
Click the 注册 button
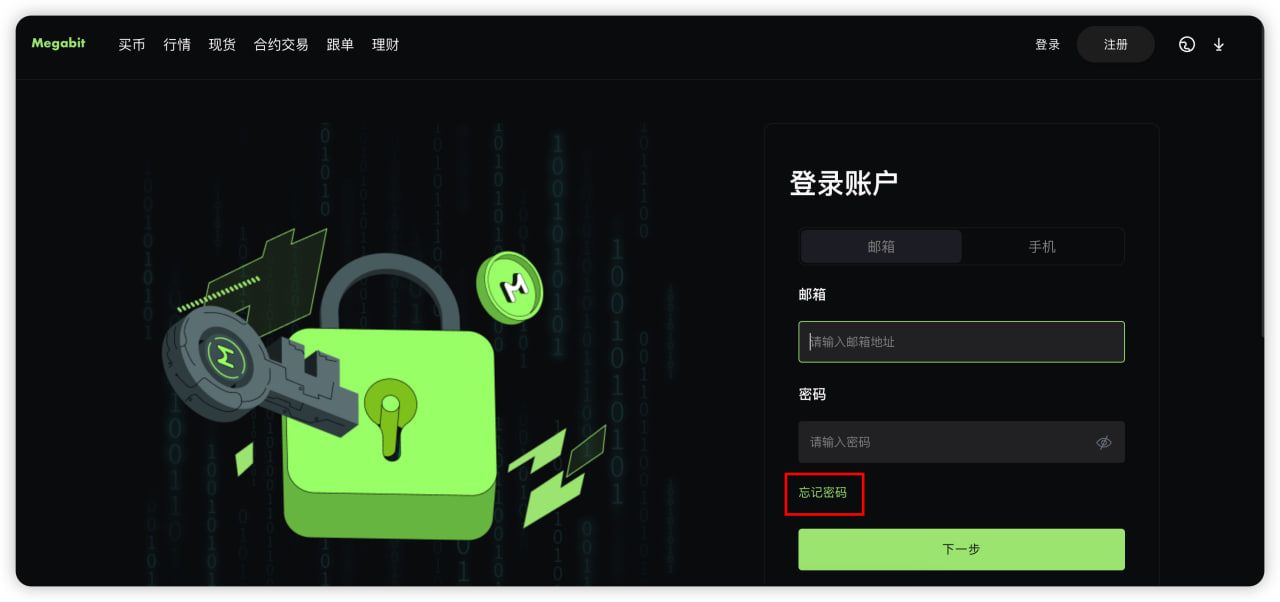[x=1116, y=45]
